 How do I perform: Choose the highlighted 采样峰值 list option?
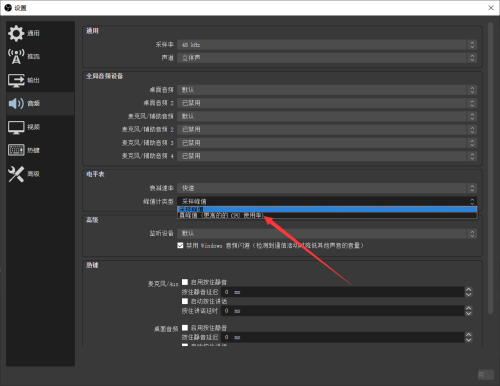tap(327, 209)
